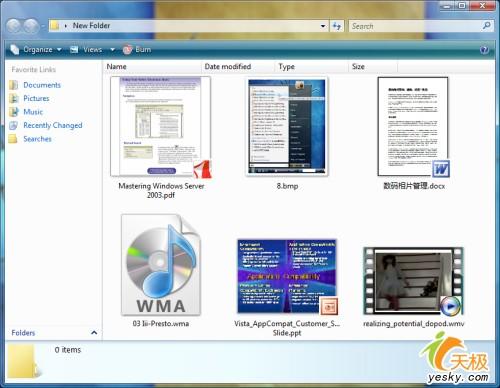
Task: Click the Documents folder icon
Action: [14, 85]
